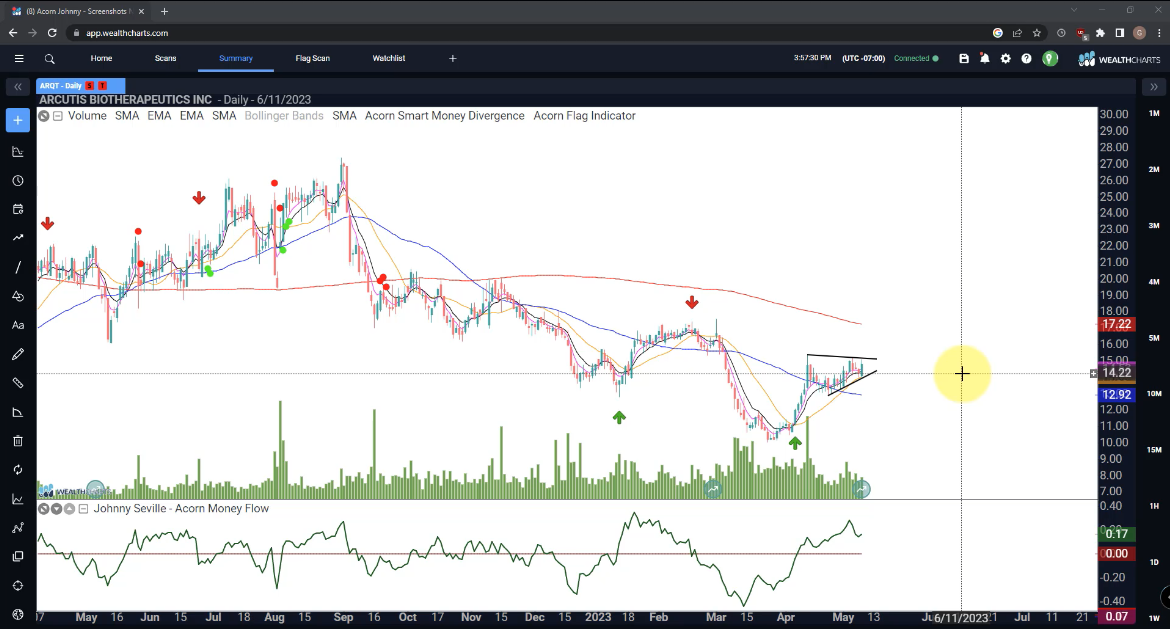Open the UTC -07:00 timezone selector
Screen dimensions: 1170x629
[x=863, y=58]
